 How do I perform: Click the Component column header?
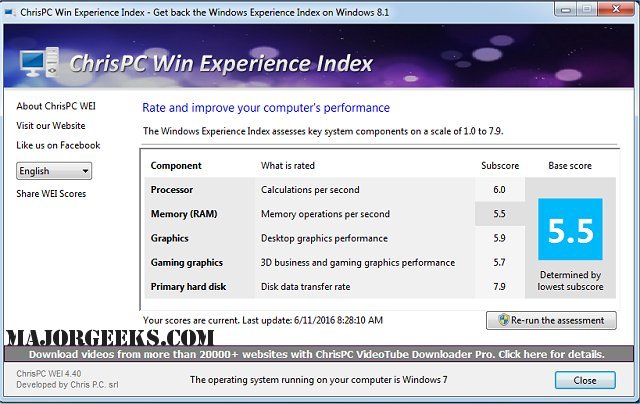176,166
